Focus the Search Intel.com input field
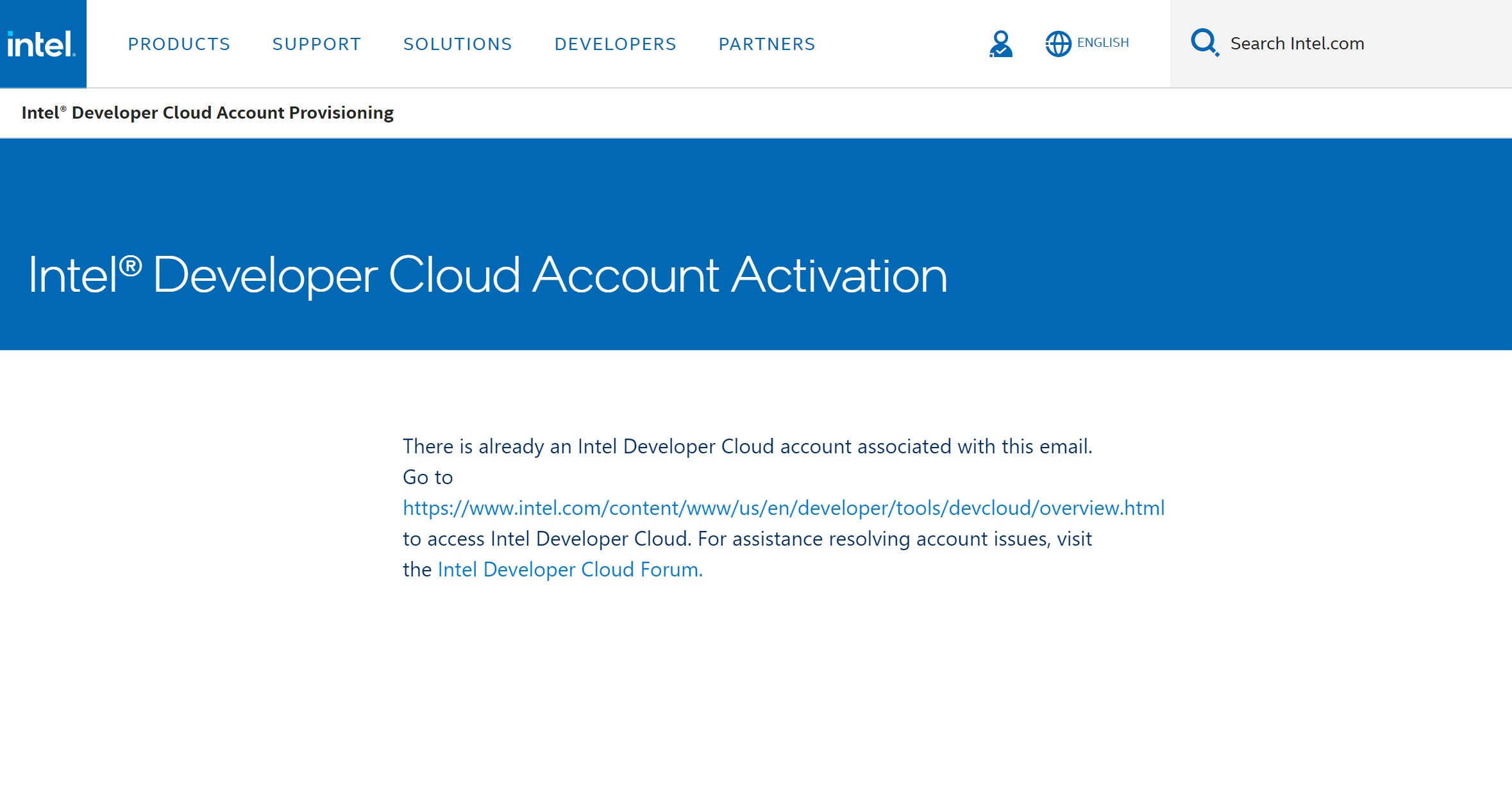The image size is (1512, 806). (1297, 44)
